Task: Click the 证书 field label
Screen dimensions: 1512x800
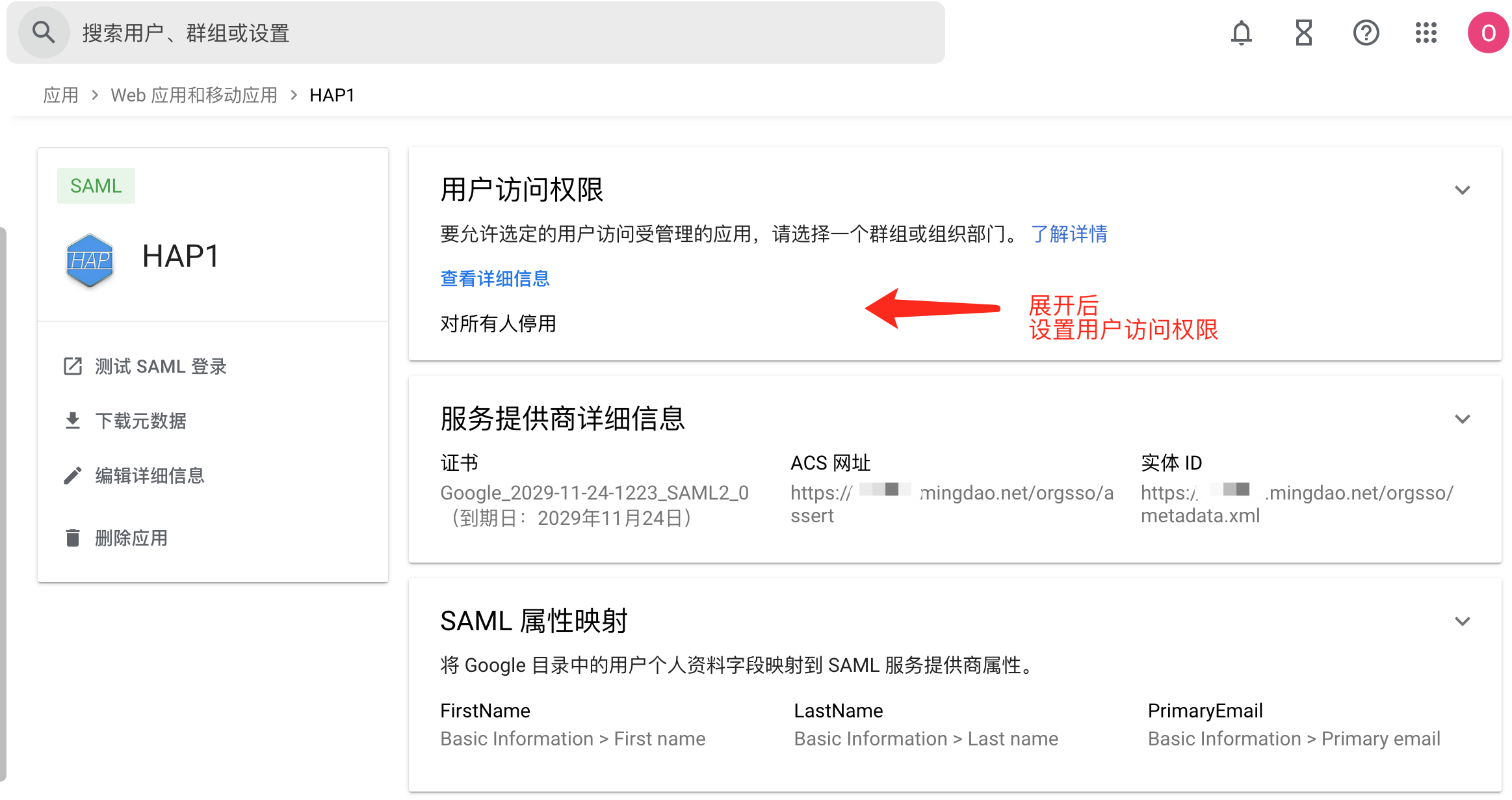Action: coord(459,463)
